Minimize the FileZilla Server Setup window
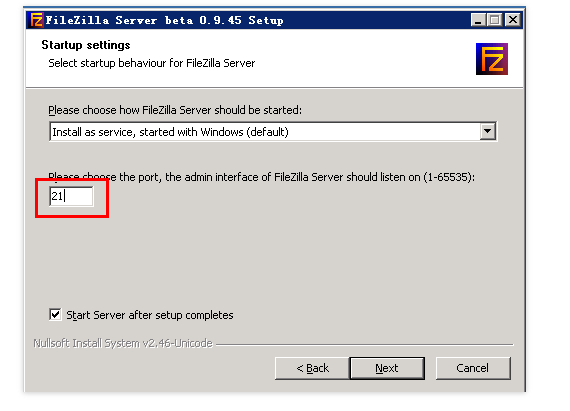Image resolution: width=570 pixels, height=411 pixels. click(478, 20)
